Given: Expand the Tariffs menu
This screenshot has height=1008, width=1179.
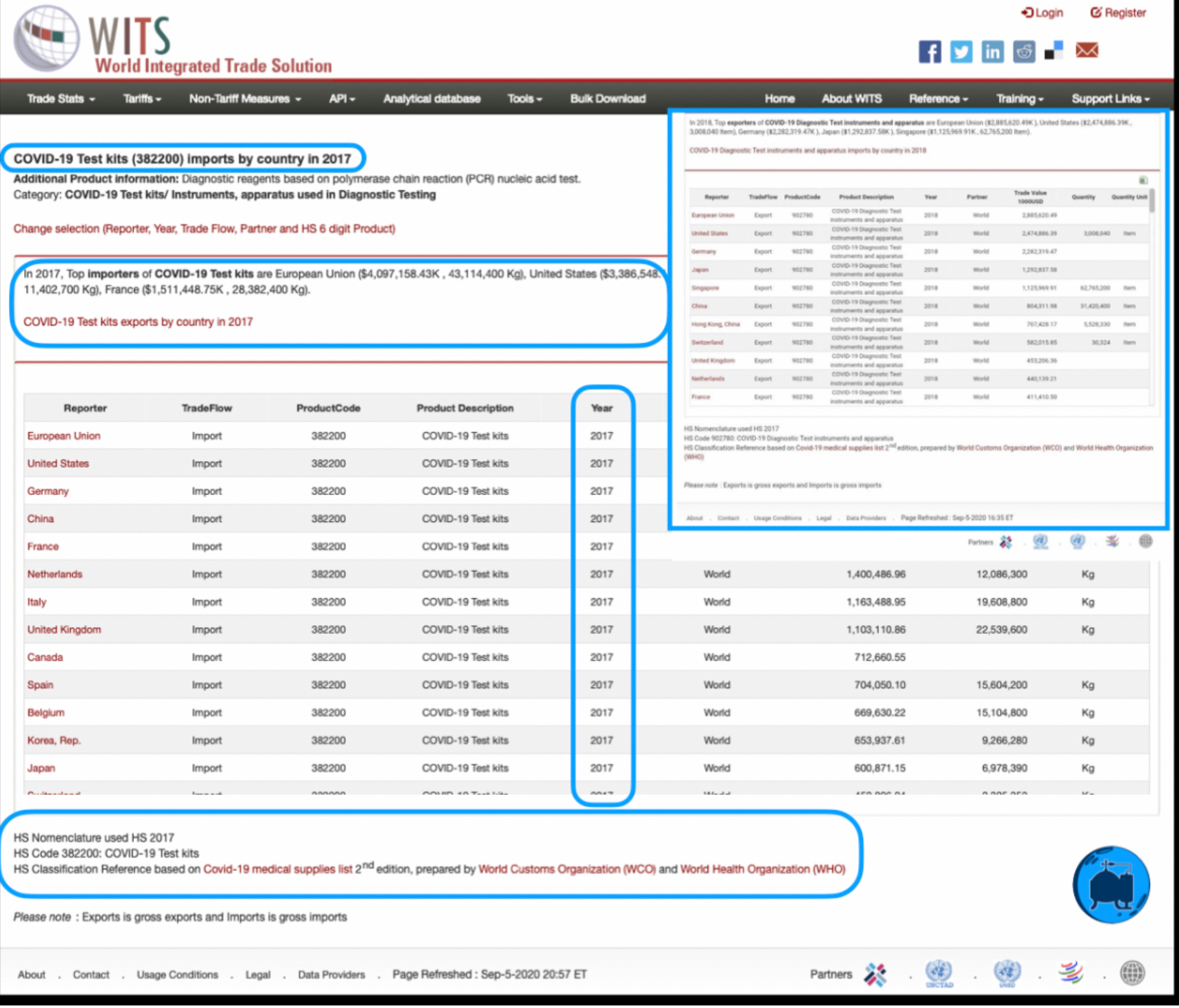Looking at the screenshot, I should 142,99.
